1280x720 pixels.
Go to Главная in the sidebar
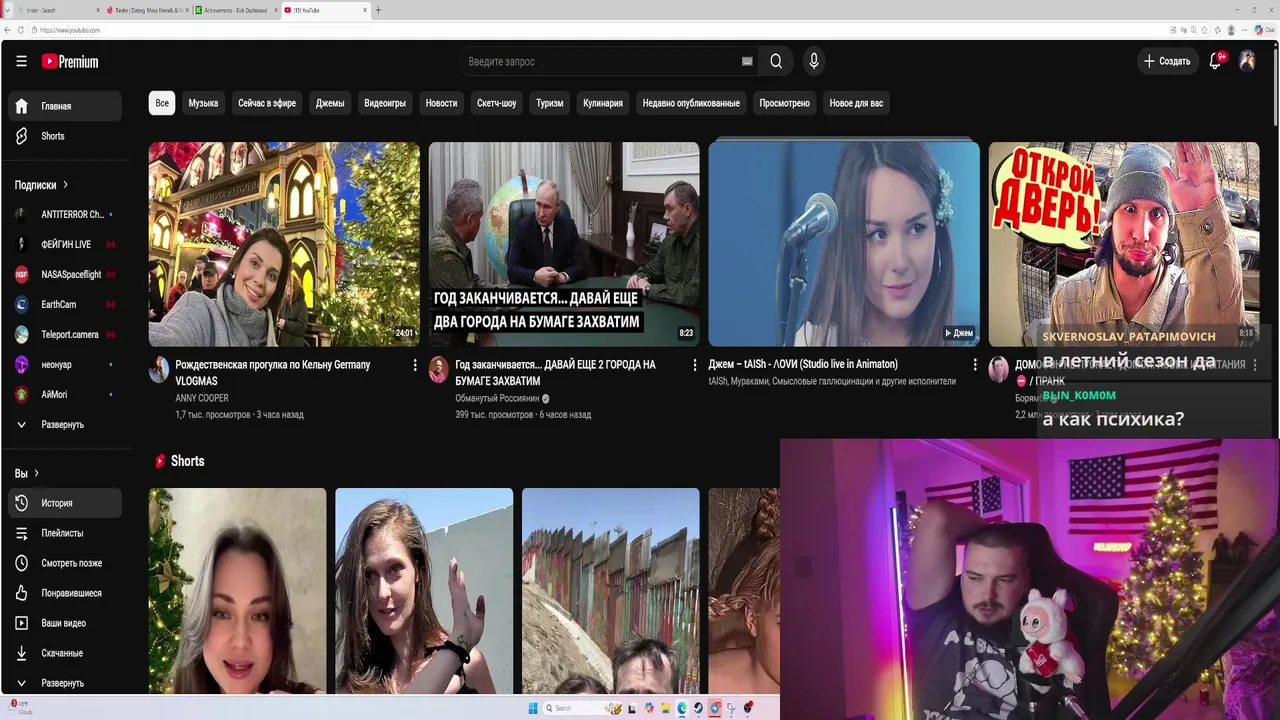[66, 106]
